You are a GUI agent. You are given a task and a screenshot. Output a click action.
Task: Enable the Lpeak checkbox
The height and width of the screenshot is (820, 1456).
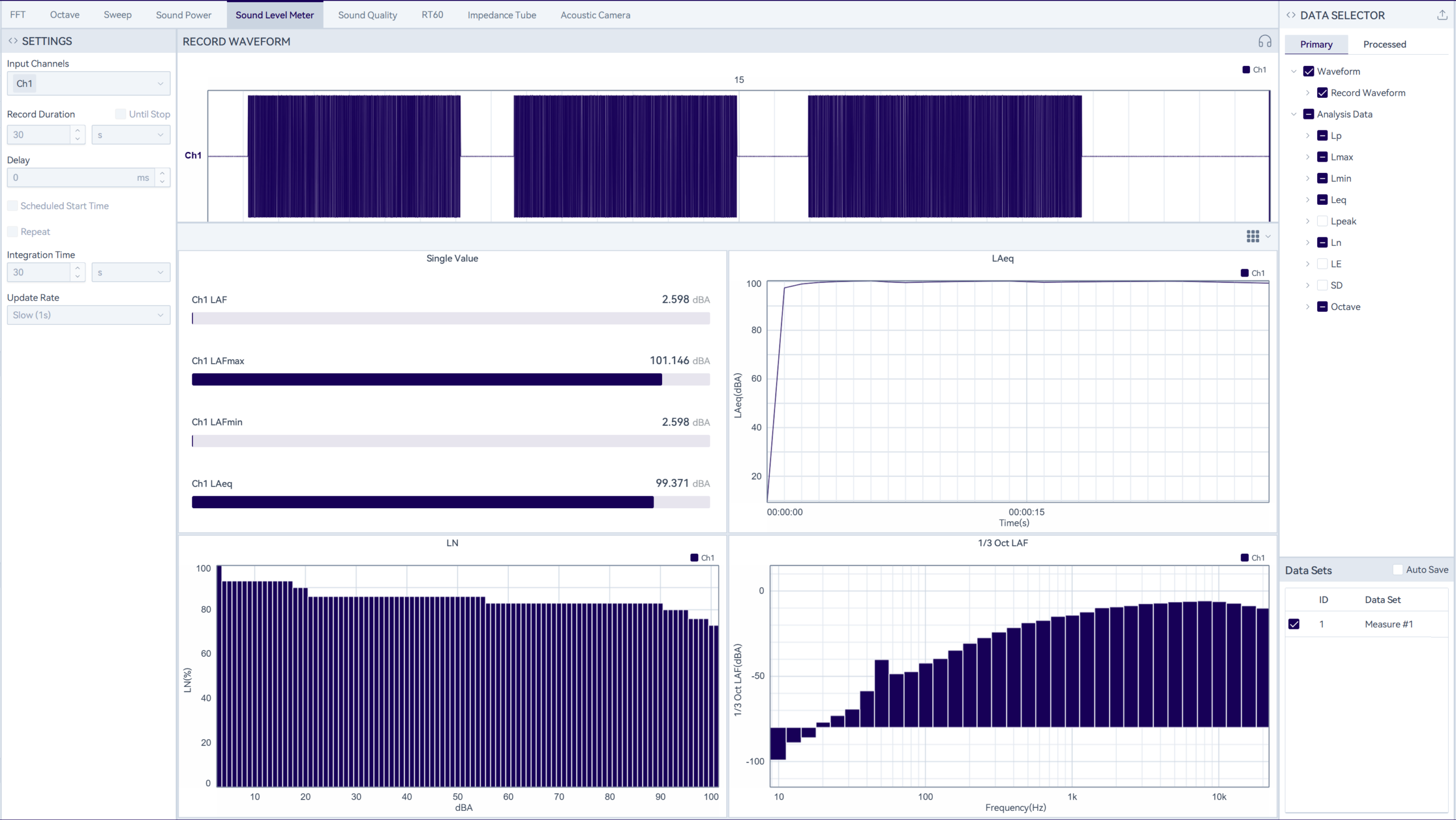click(1322, 221)
